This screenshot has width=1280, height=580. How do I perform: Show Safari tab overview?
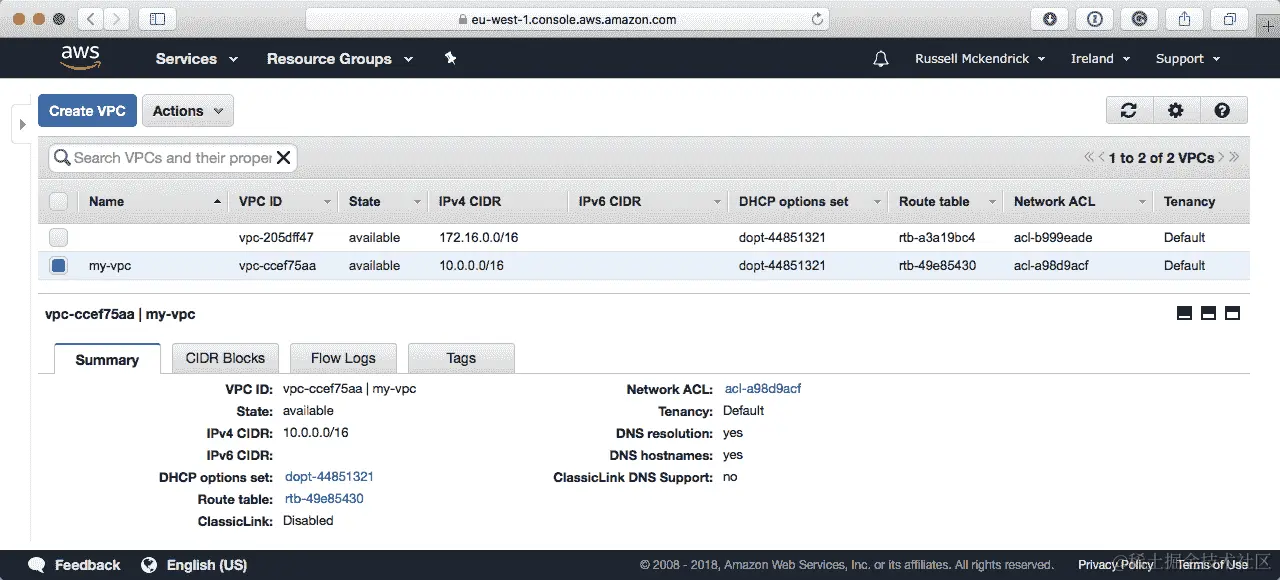1230,19
